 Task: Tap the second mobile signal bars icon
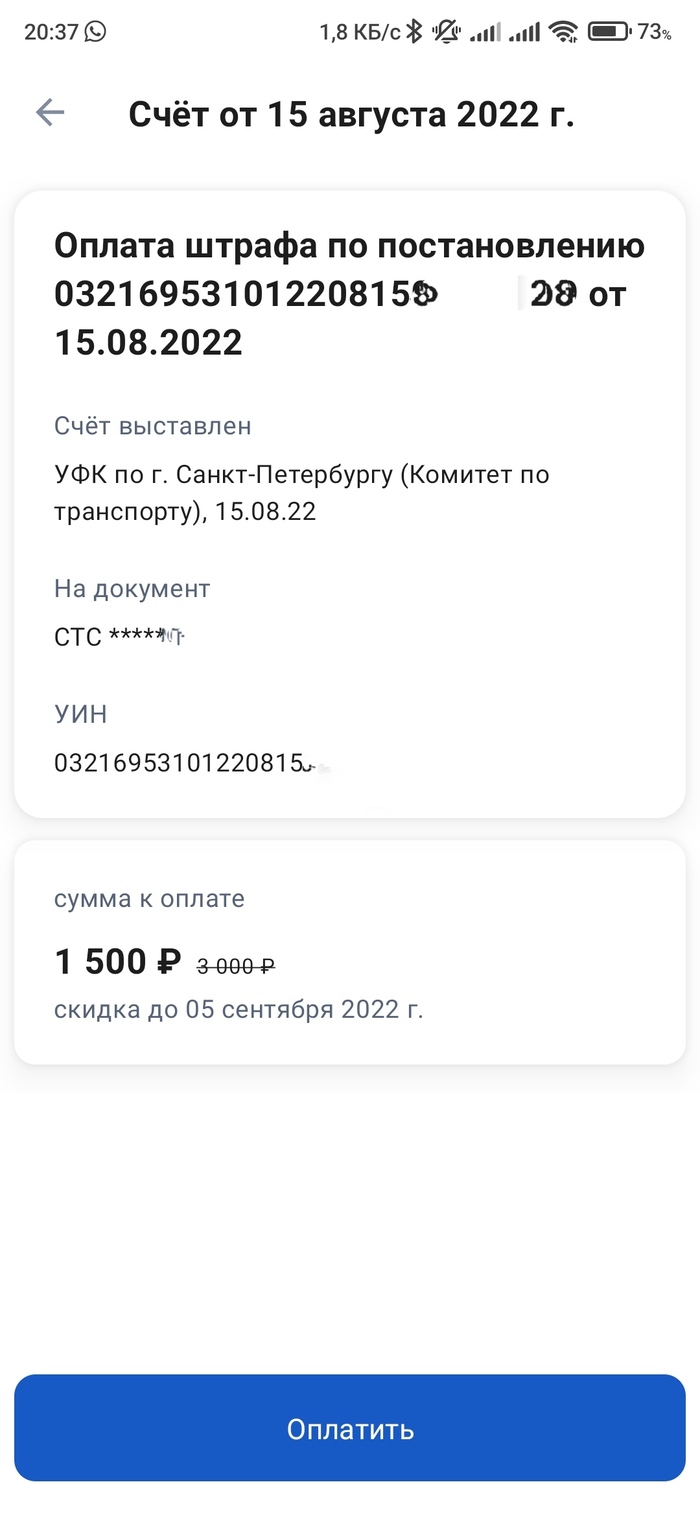point(524,33)
